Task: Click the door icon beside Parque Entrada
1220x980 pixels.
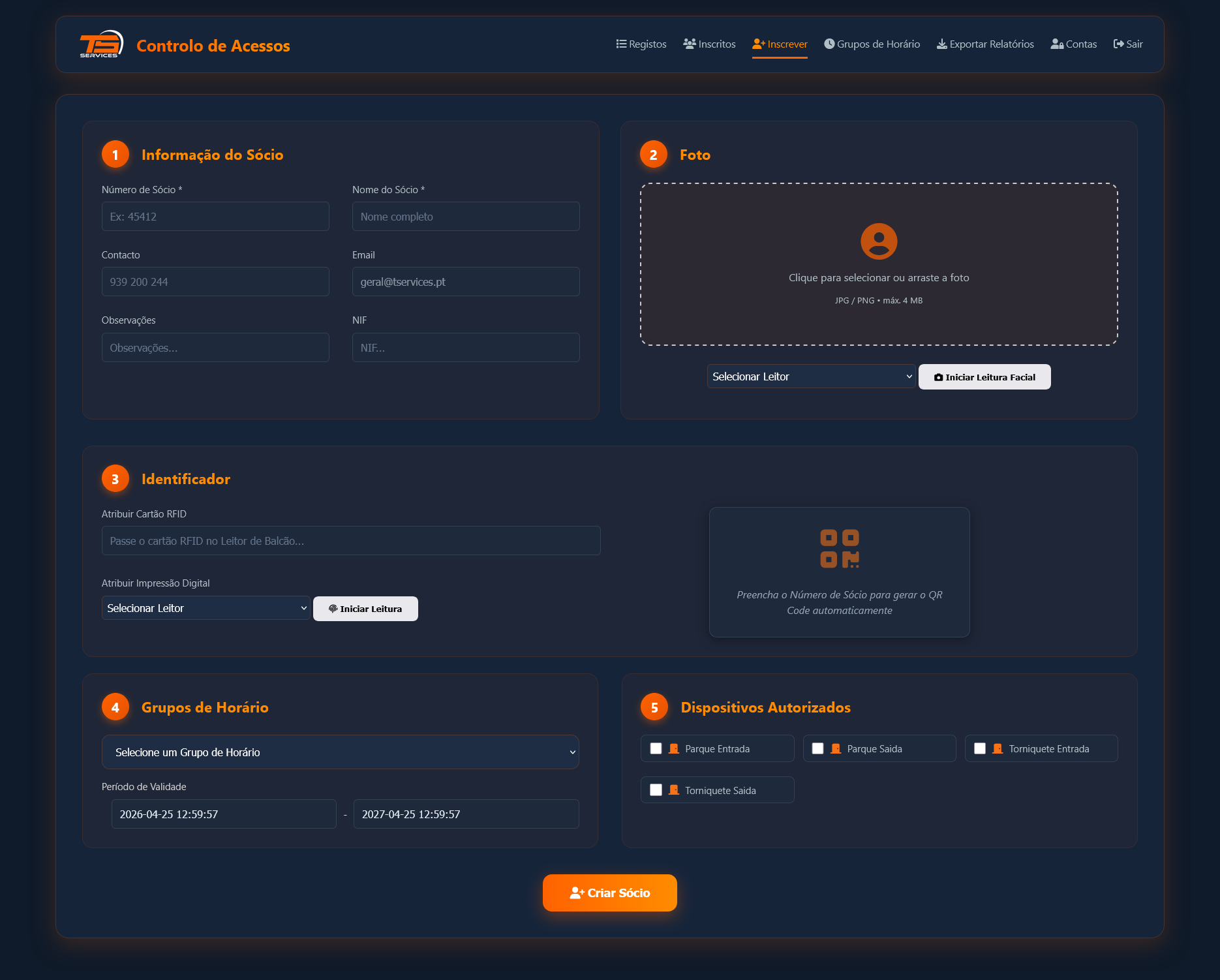Action: click(674, 749)
